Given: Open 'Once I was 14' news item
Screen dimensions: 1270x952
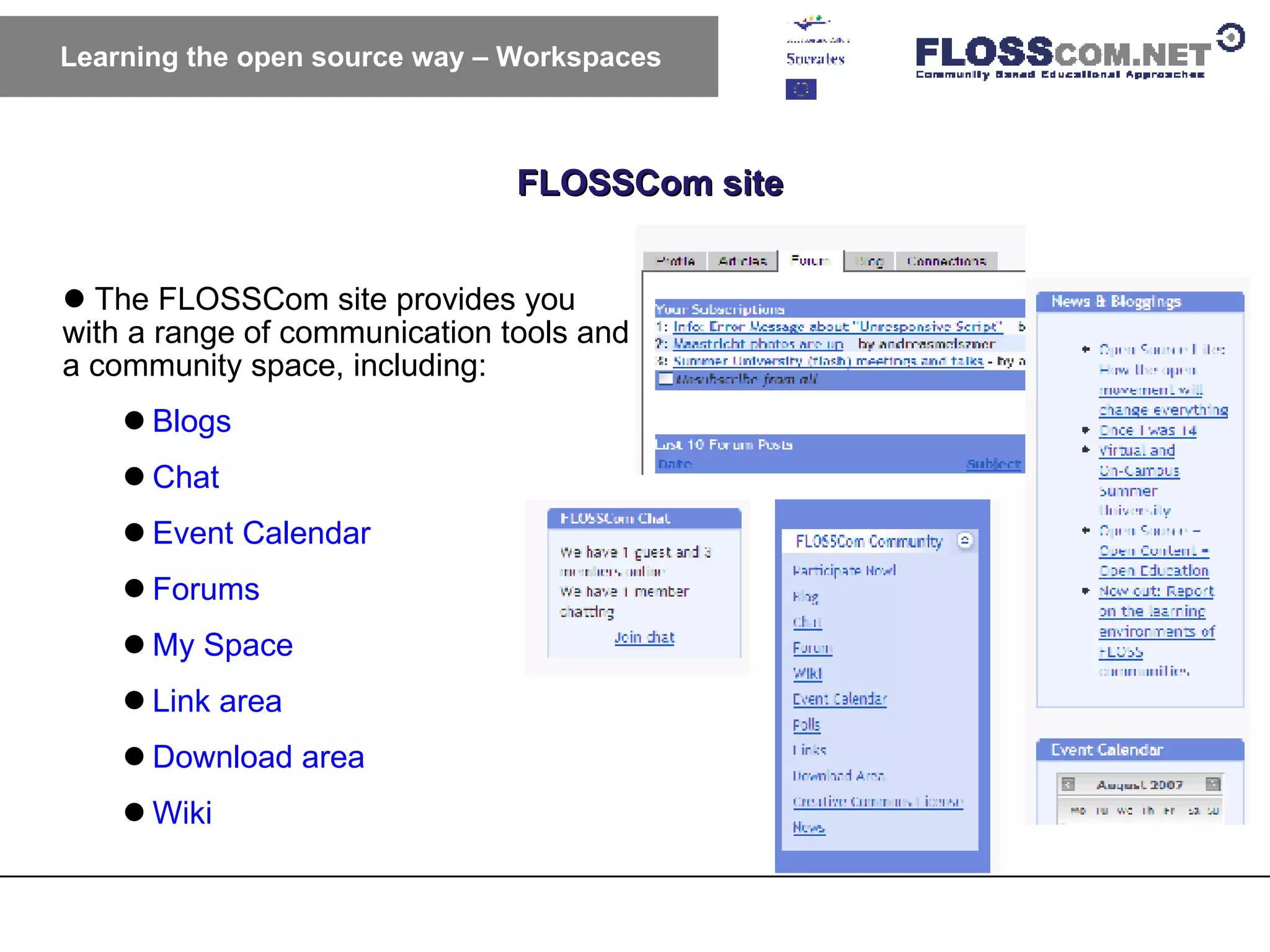Looking at the screenshot, I should click(x=1147, y=430).
